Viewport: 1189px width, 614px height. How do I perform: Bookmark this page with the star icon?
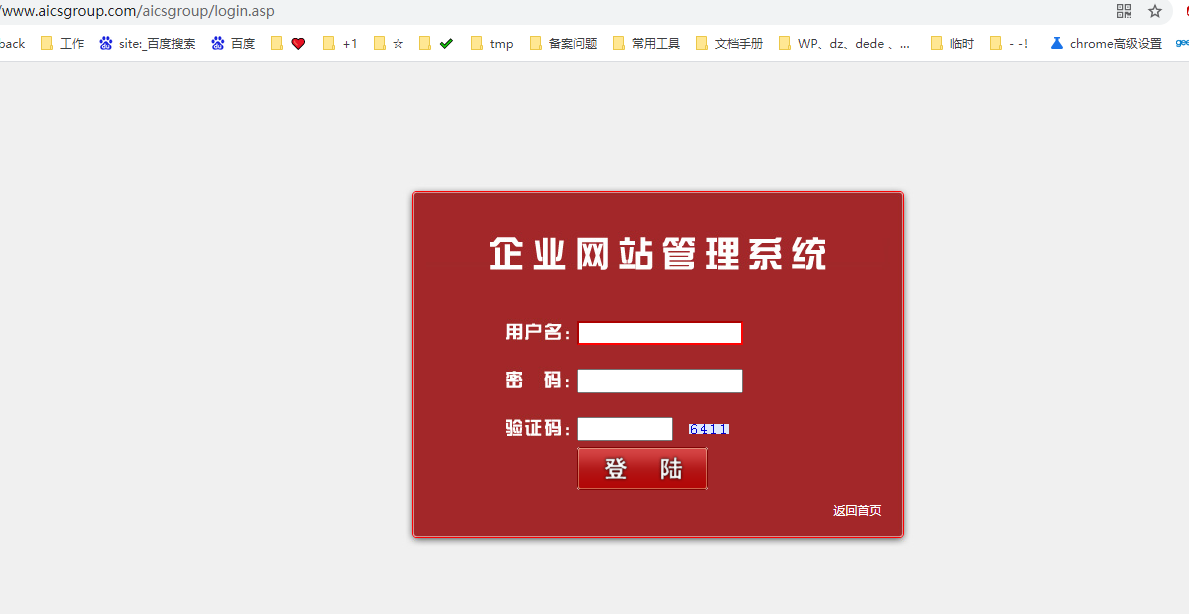pyautogui.click(x=1155, y=11)
